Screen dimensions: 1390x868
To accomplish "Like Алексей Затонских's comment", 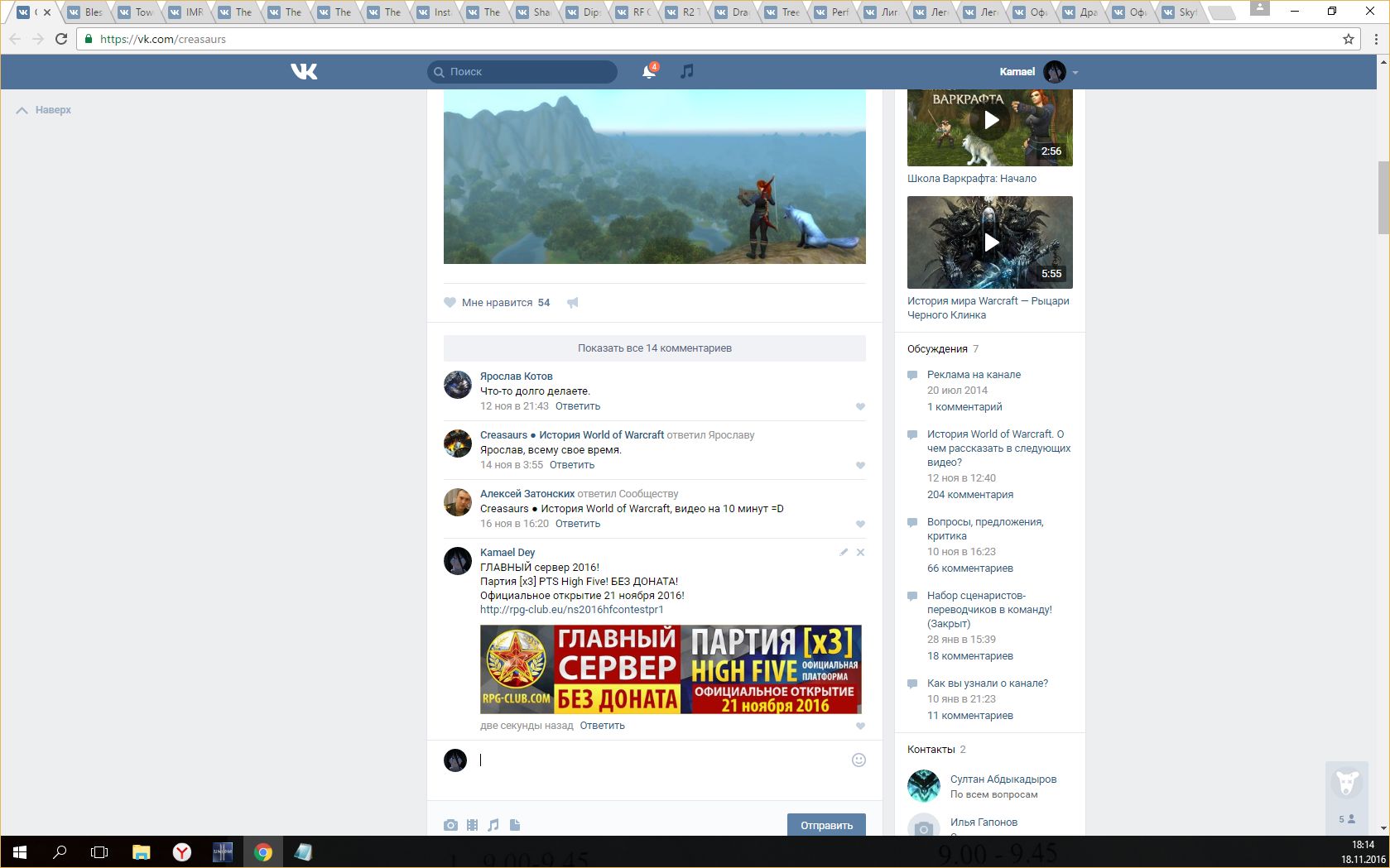I will [x=860, y=524].
